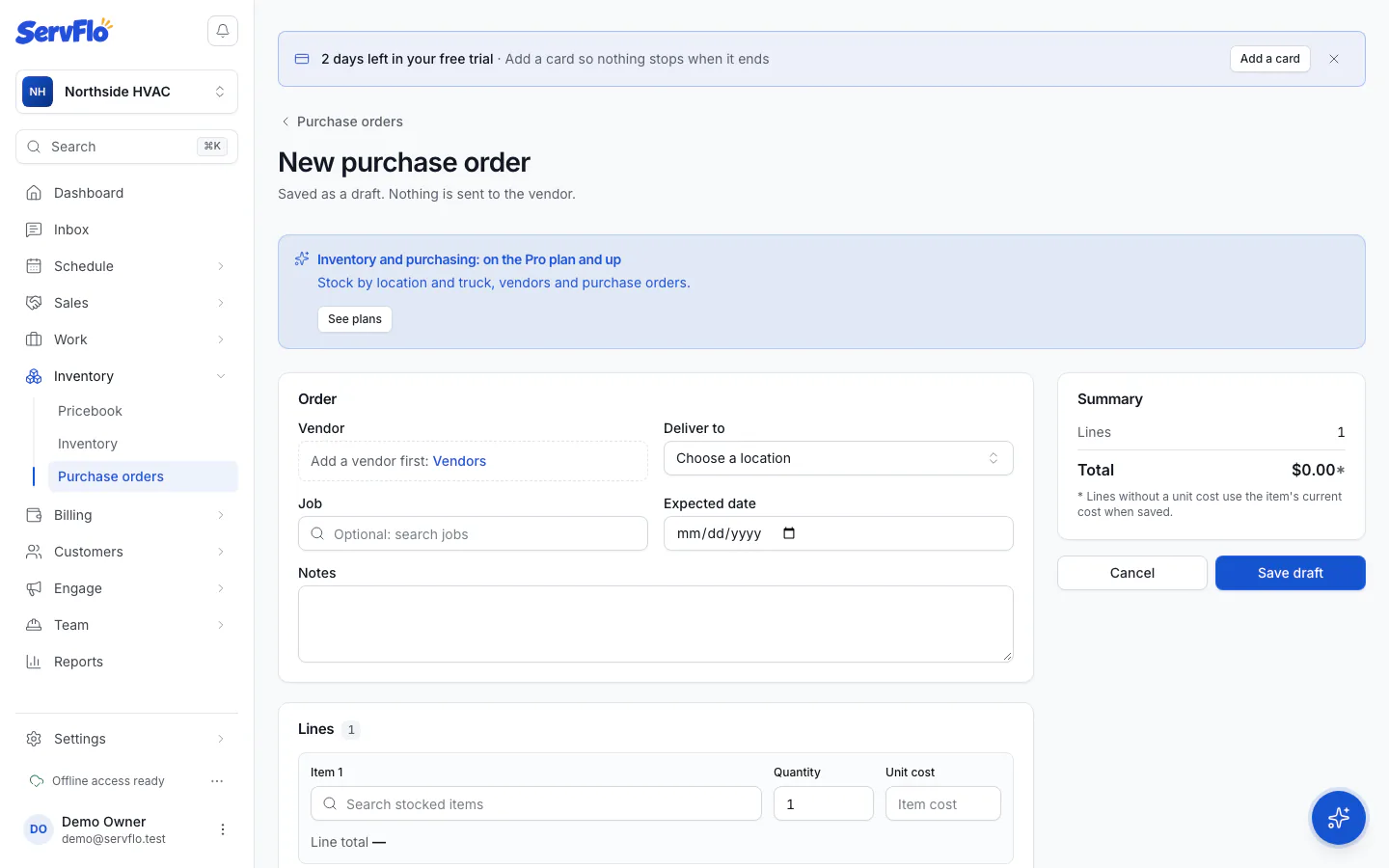The image size is (1389, 868).
Task: Cancel the new purchase order
Action: [1132, 573]
